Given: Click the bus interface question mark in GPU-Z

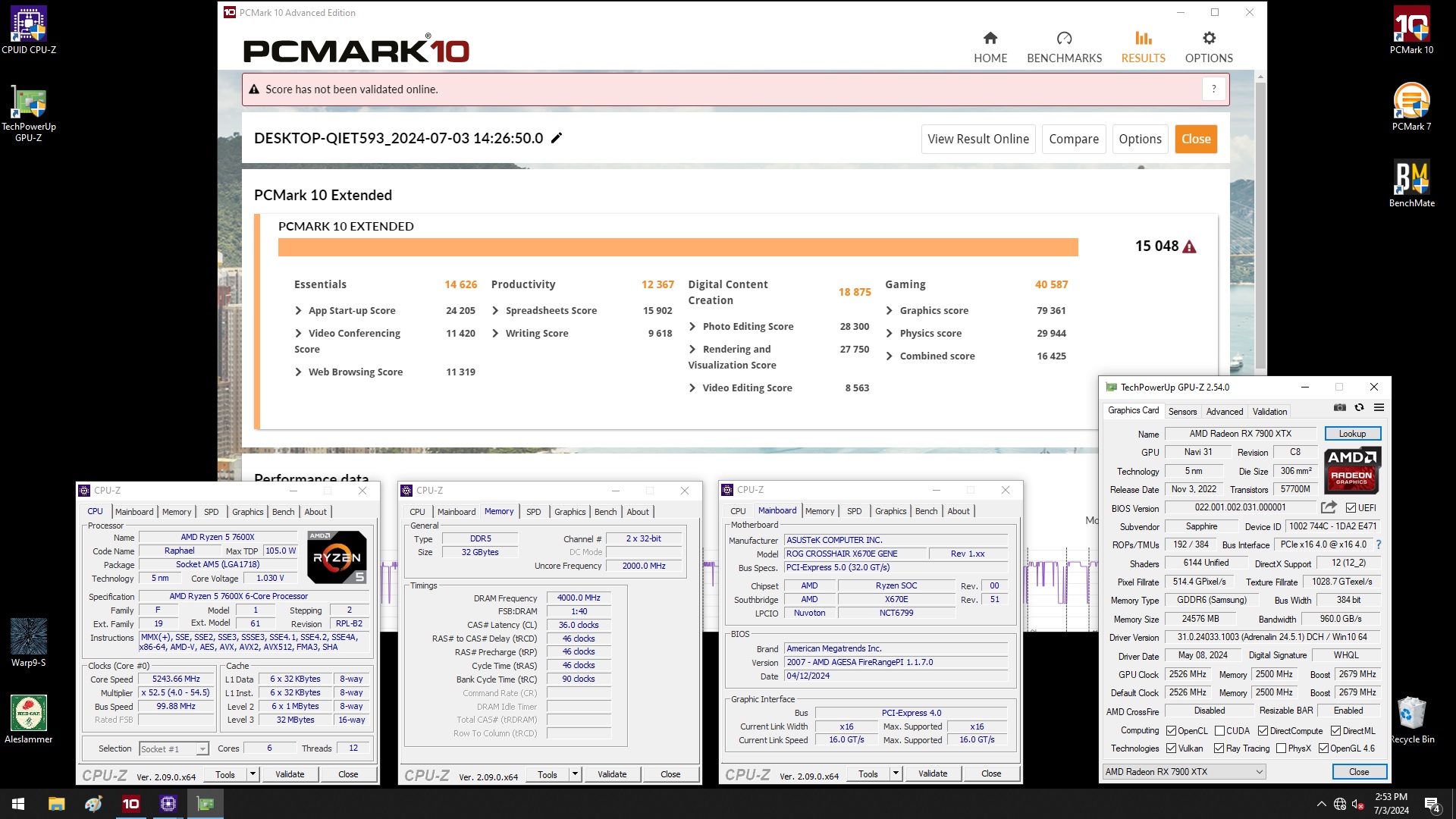Looking at the screenshot, I should click(1379, 544).
